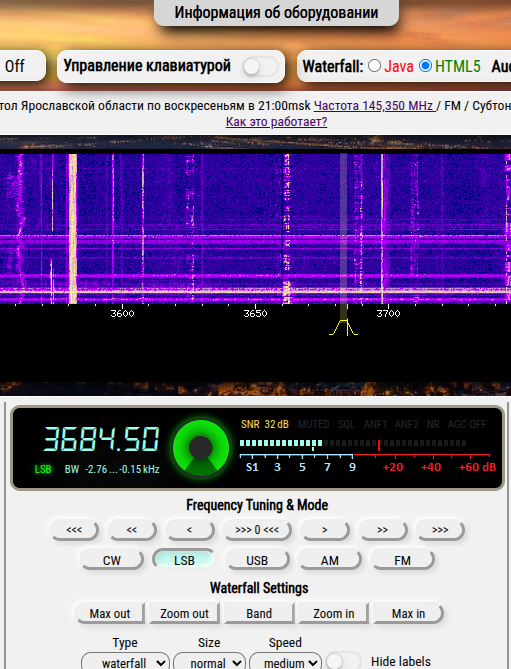Image resolution: width=511 pixels, height=669 pixels.
Task: Open the Type waterfall dropdown
Action: click(x=125, y=662)
